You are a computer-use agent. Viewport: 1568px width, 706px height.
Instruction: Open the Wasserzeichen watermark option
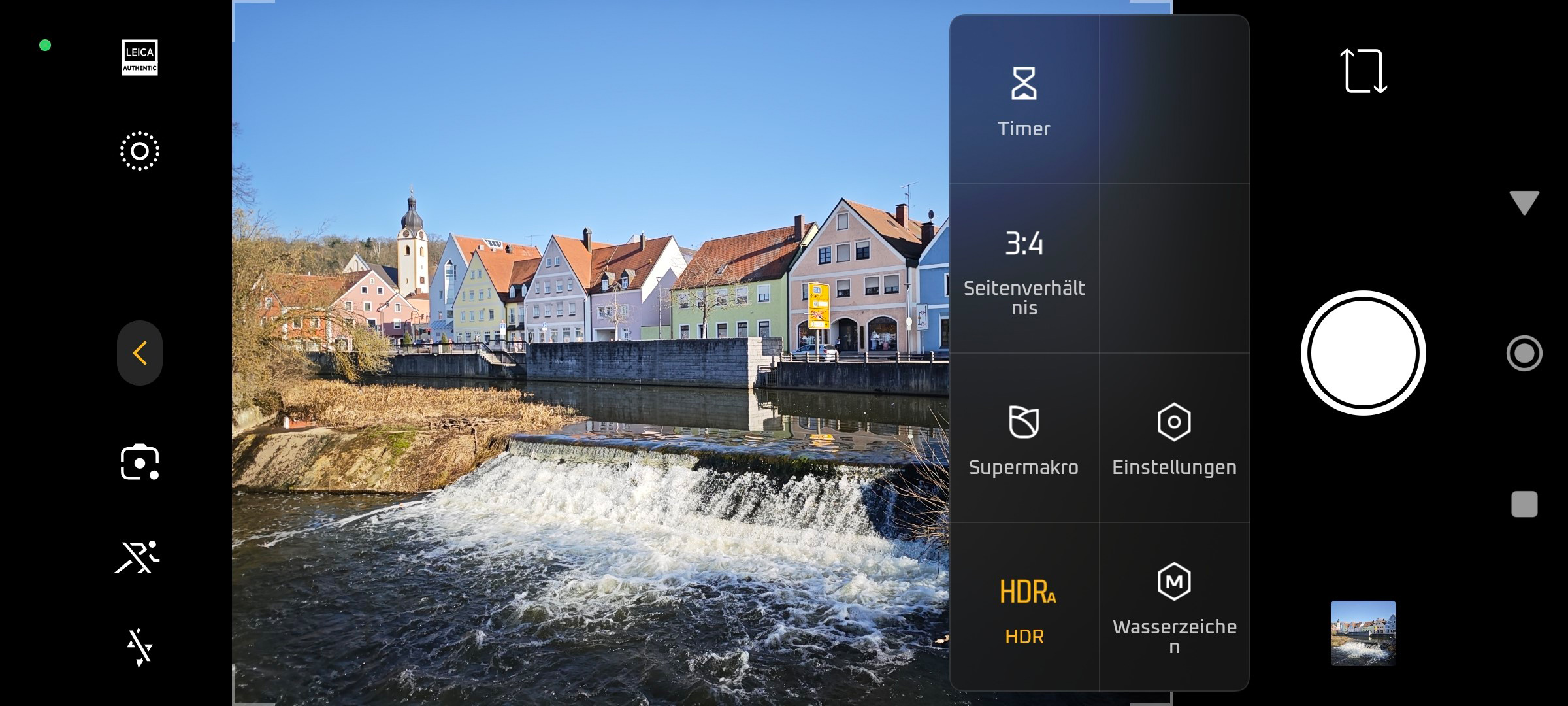coord(1174,608)
